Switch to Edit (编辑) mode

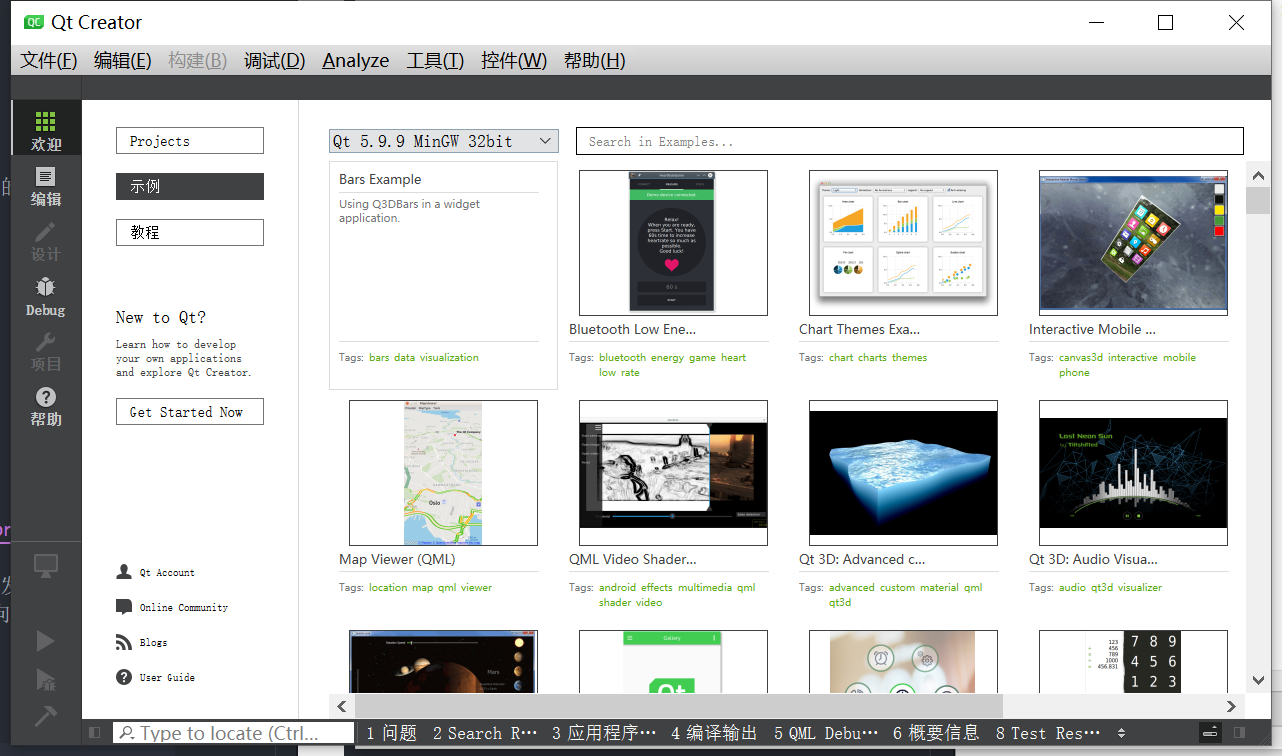pyautogui.click(x=46, y=186)
